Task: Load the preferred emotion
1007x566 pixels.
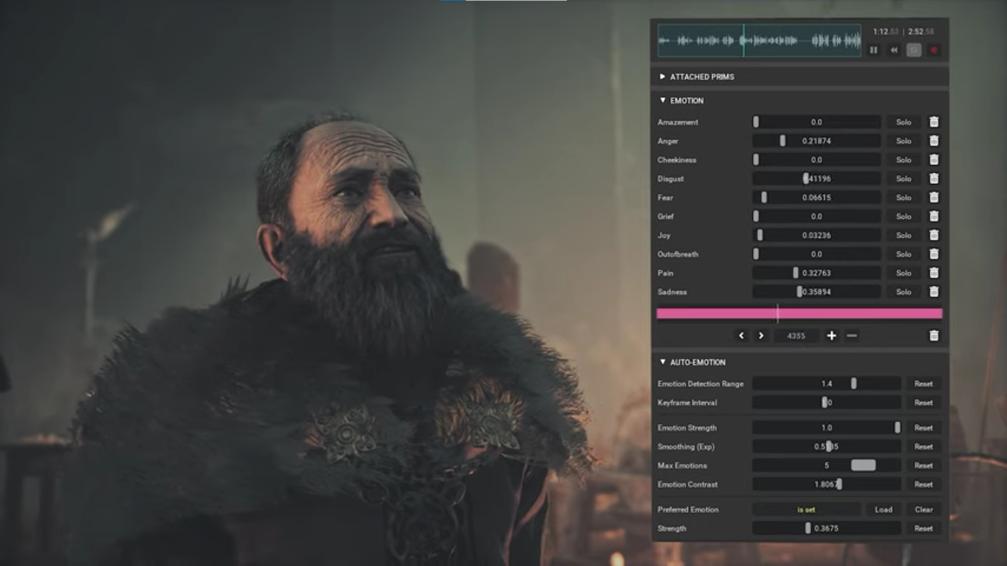Action: click(x=883, y=509)
